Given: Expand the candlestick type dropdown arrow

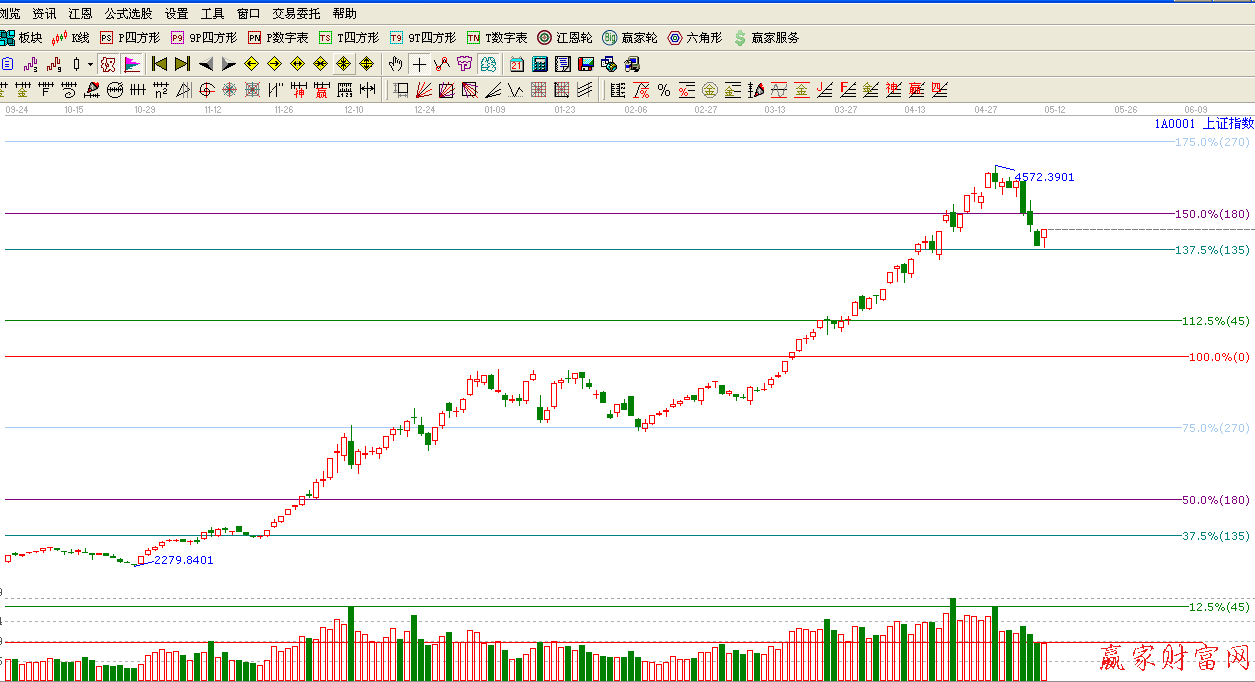Looking at the screenshot, I should point(90,64).
